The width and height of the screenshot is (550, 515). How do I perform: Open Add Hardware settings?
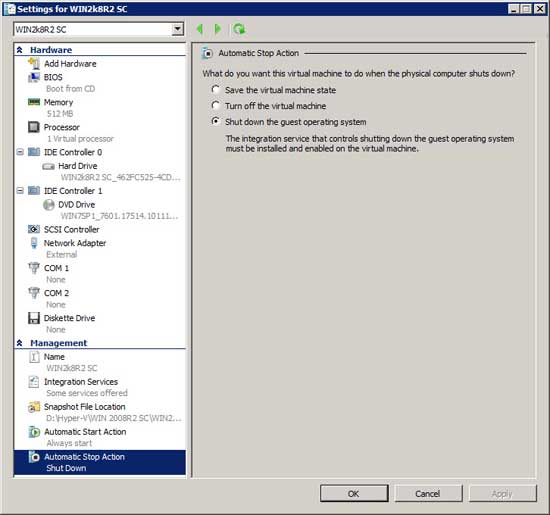click(x=70, y=64)
